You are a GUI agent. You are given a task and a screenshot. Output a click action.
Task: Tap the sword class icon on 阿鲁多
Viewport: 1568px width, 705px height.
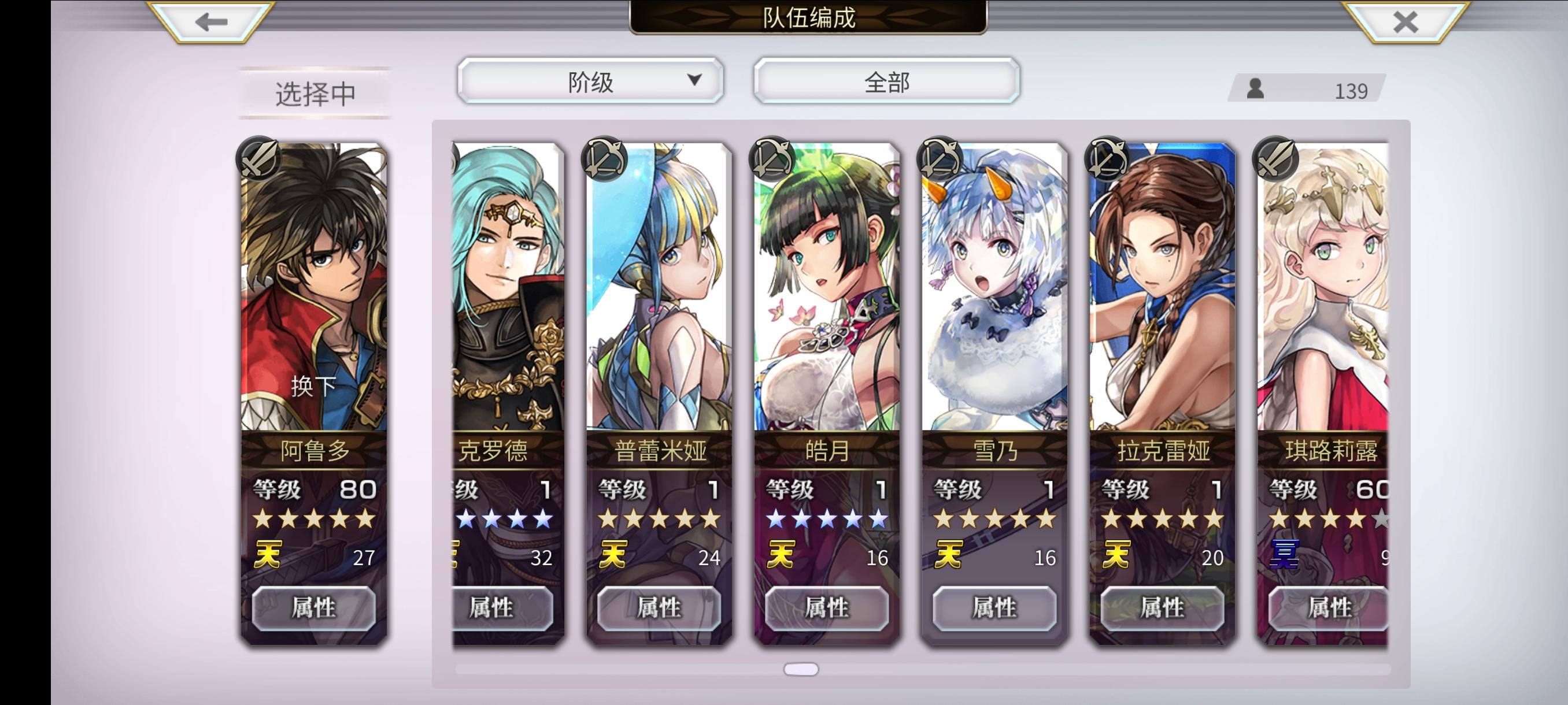click(258, 159)
